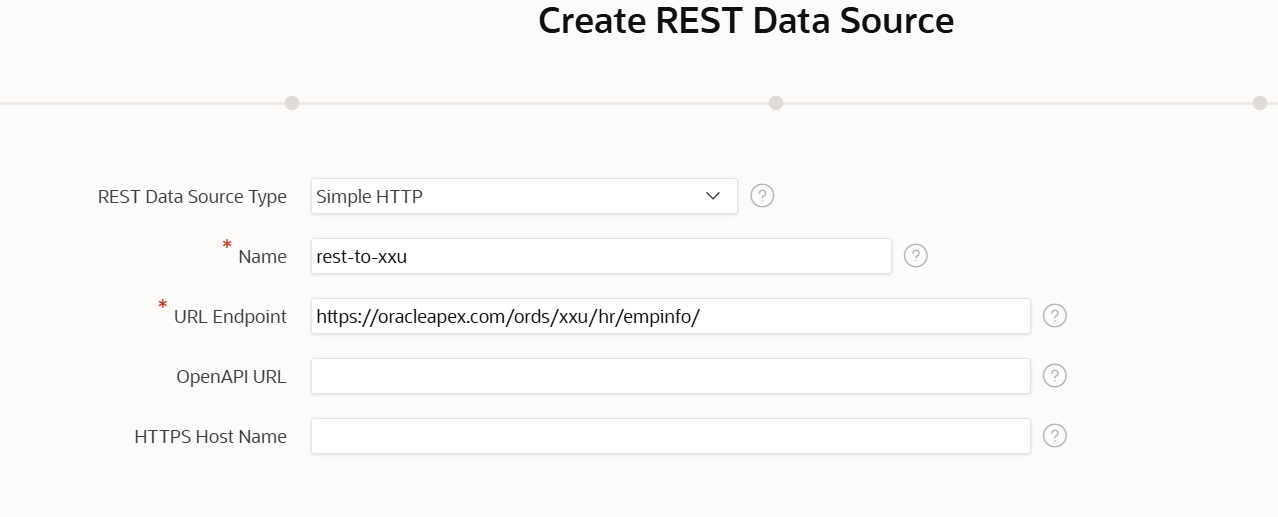The image size is (1278, 517).
Task: Expand the Simple HTTP type dropdown
Action: (x=524, y=196)
